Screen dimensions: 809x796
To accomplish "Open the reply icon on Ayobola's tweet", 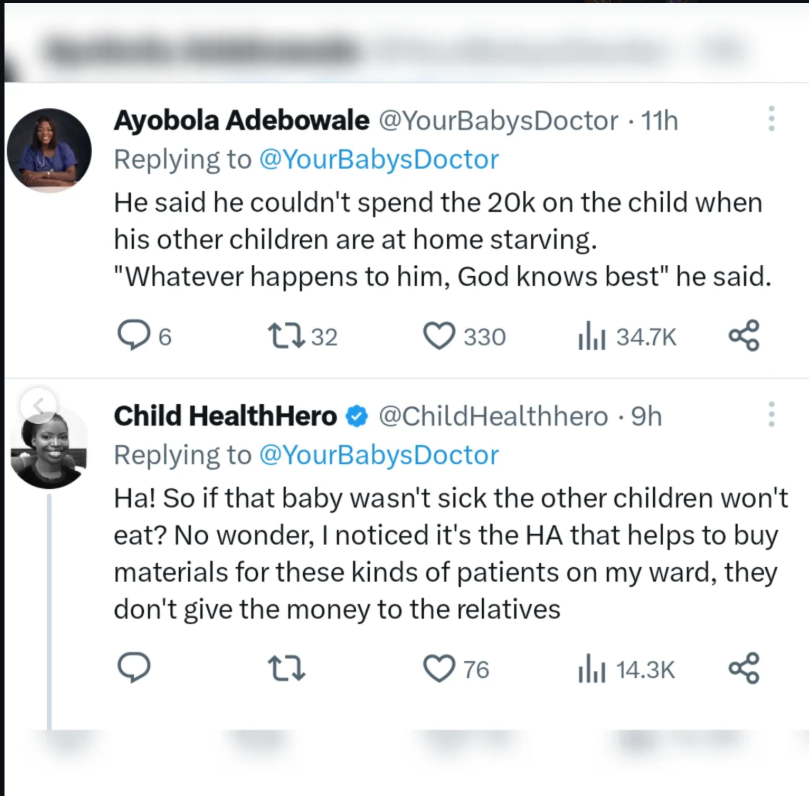I will pyautogui.click(x=133, y=336).
